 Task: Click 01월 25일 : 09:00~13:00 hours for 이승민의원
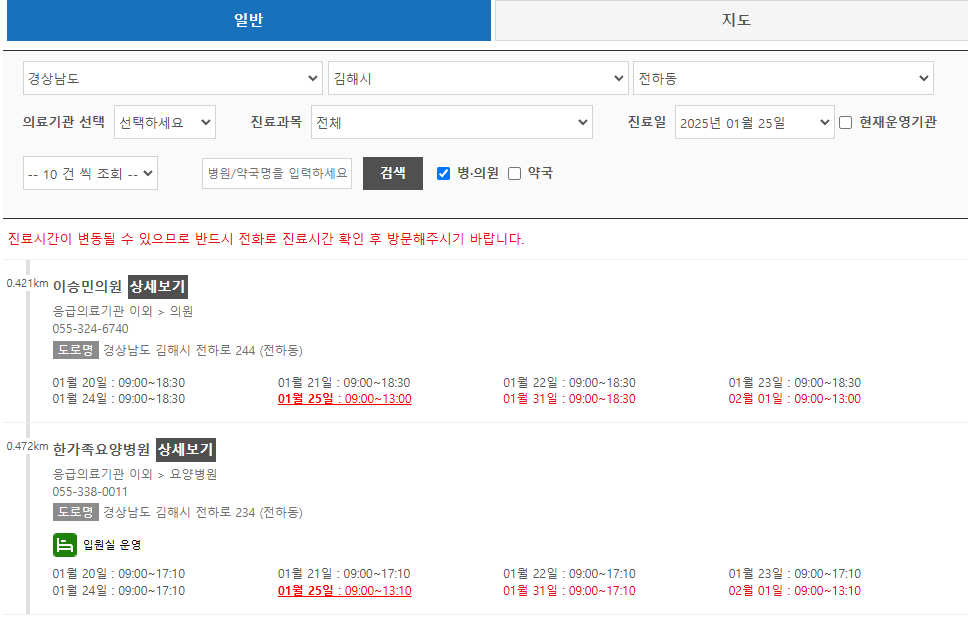tap(344, 399)
